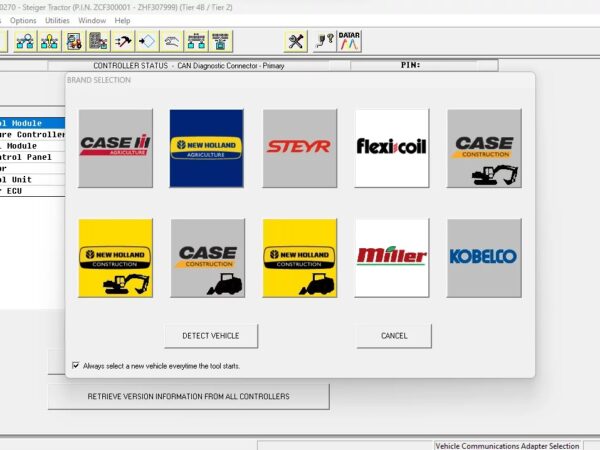Pick New Holland Construction tile with skid steer
Viewport: 600px width, 450px height.
[300, 258]
